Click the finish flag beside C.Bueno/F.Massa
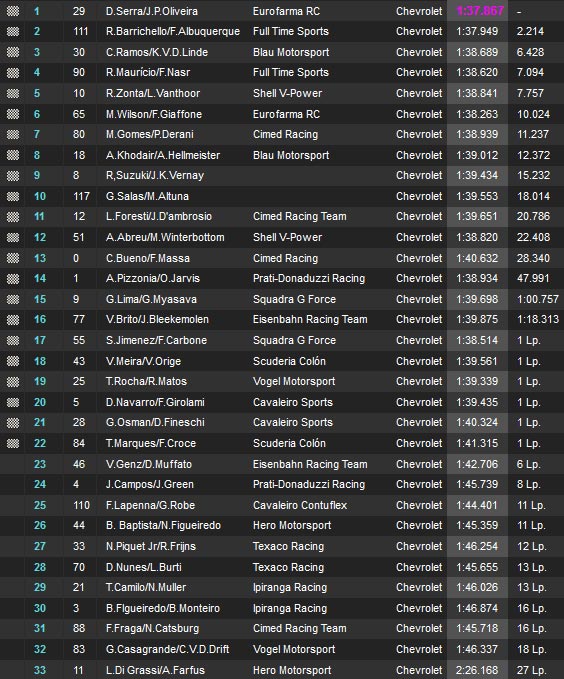Screen dimensions: 564x679 (x=13, y=258)
